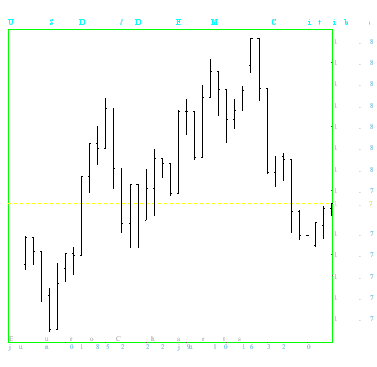Click the "jul" date label on time axis

185,347
